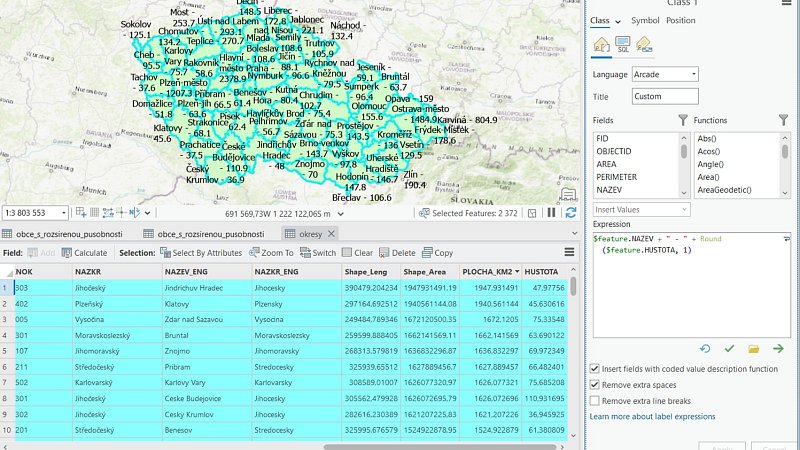Refresh the map view icon
Screen dimensions: 800x450
pos(571,213)
